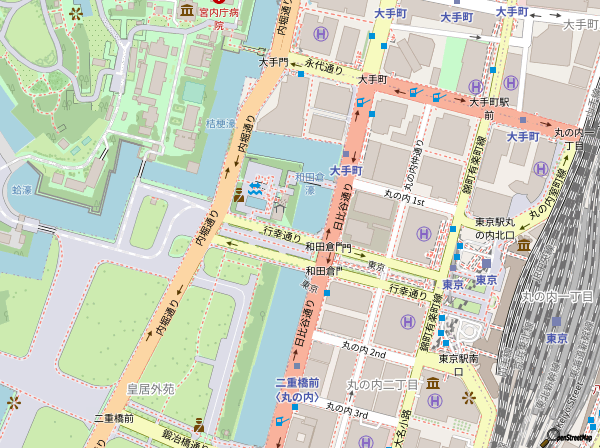Image resolution: width=600 pixels, height=448 pixels.
Task: Click the museum icon beside 宮内庁病院
Action: click(x=187, y=12)
